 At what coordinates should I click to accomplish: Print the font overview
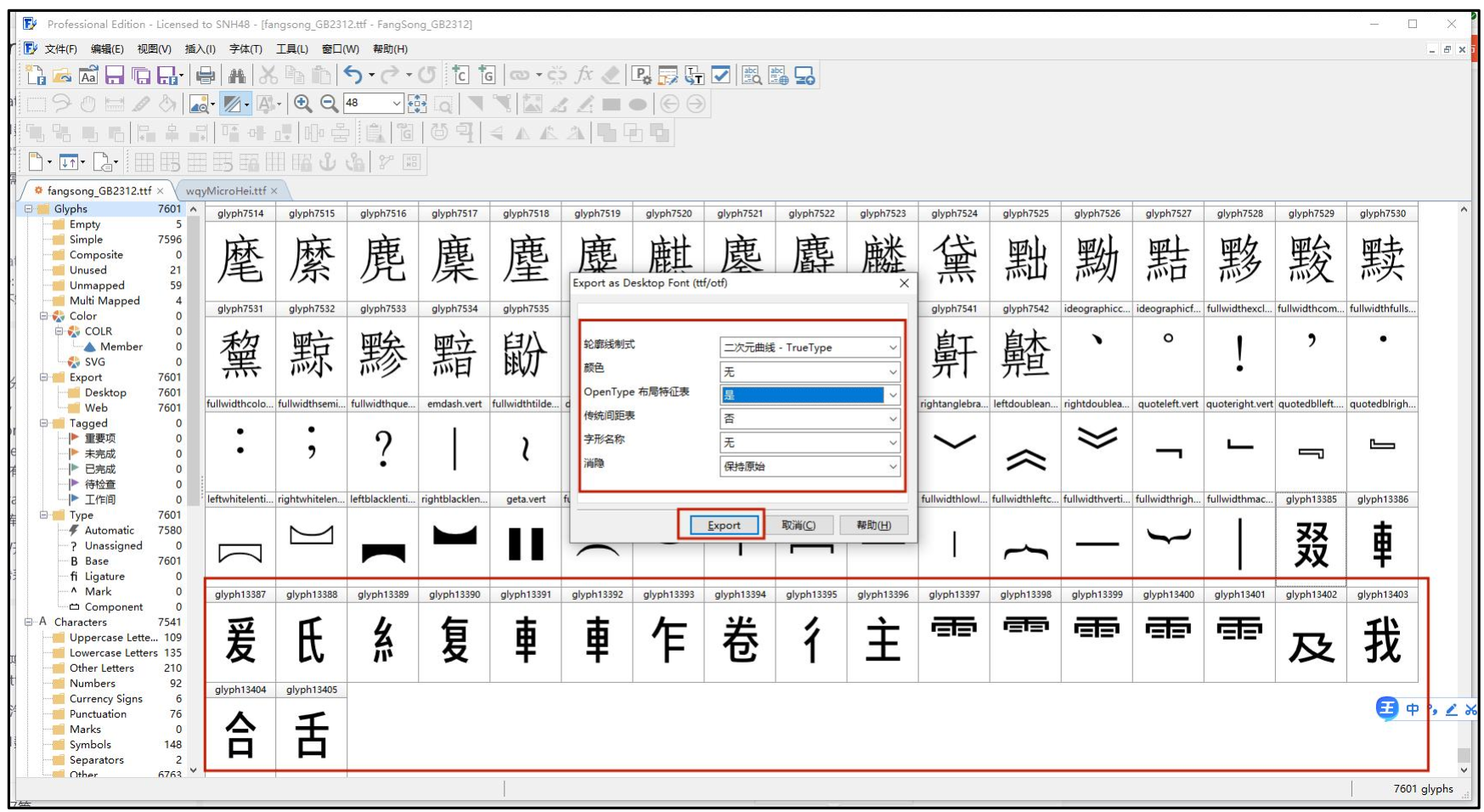[204, 75]
